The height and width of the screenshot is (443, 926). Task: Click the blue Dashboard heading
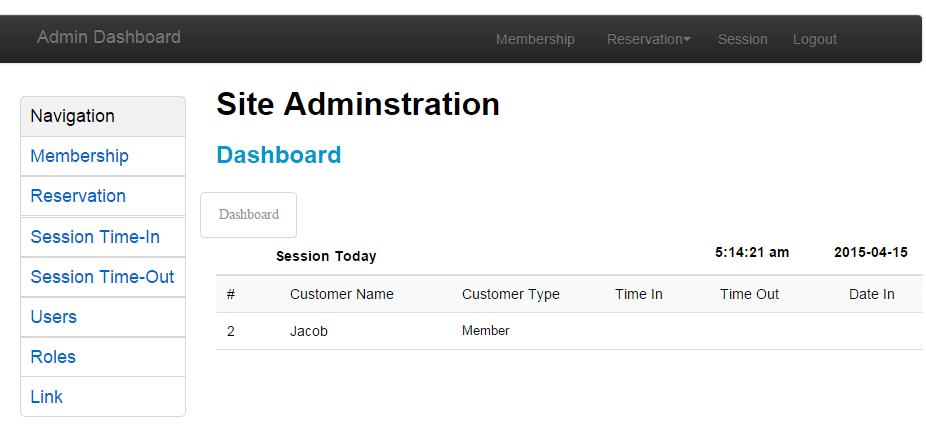(279, 155)
